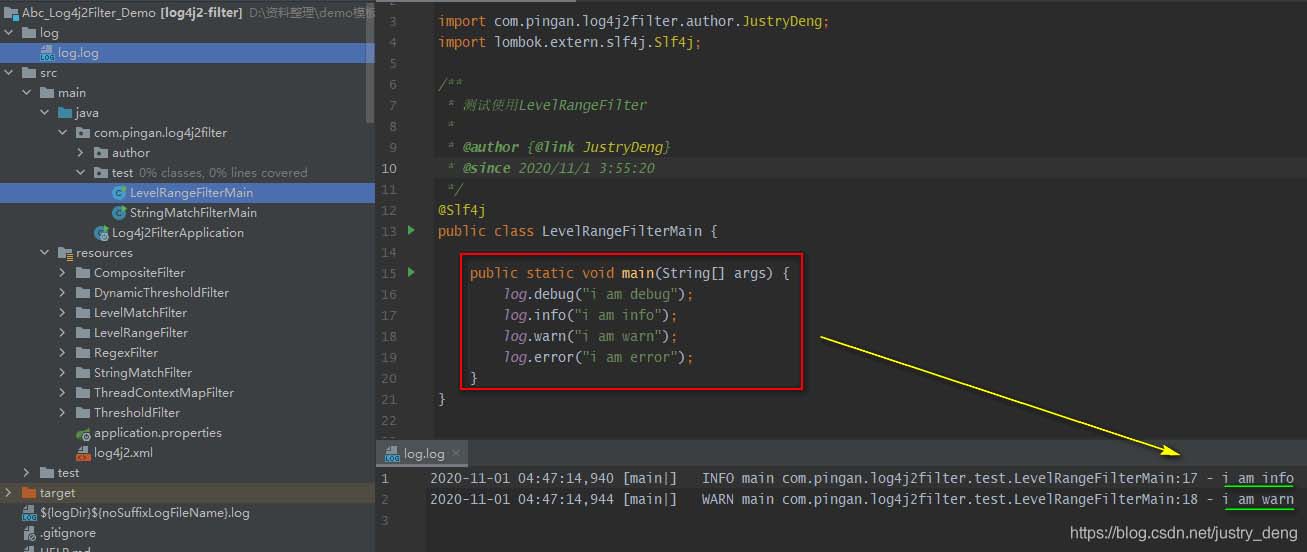Screen dimensions: 1307x552
Task: Close the log.log editor tab
Action: (455, 454)
